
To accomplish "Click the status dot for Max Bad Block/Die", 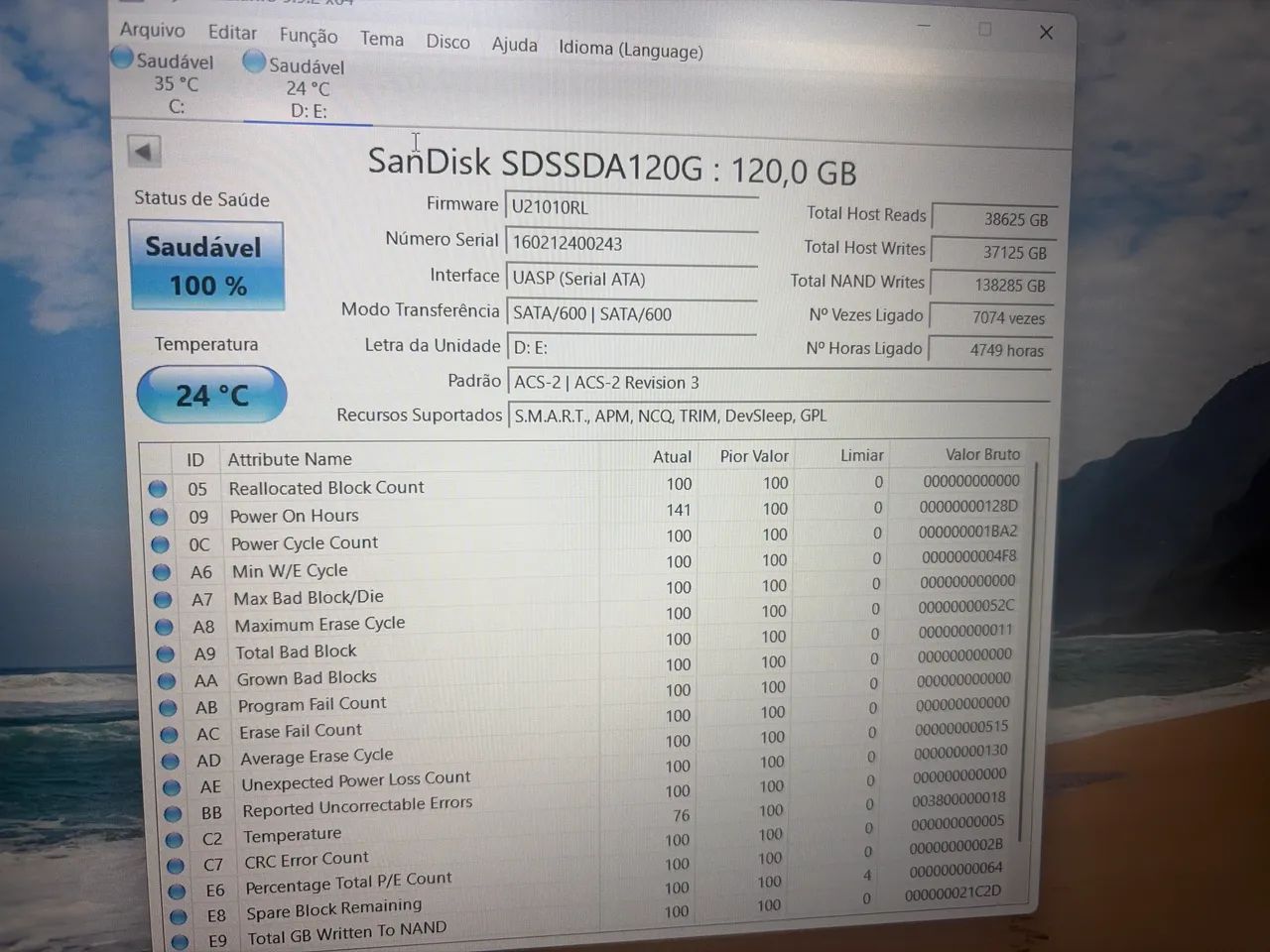I will (163, 600).
